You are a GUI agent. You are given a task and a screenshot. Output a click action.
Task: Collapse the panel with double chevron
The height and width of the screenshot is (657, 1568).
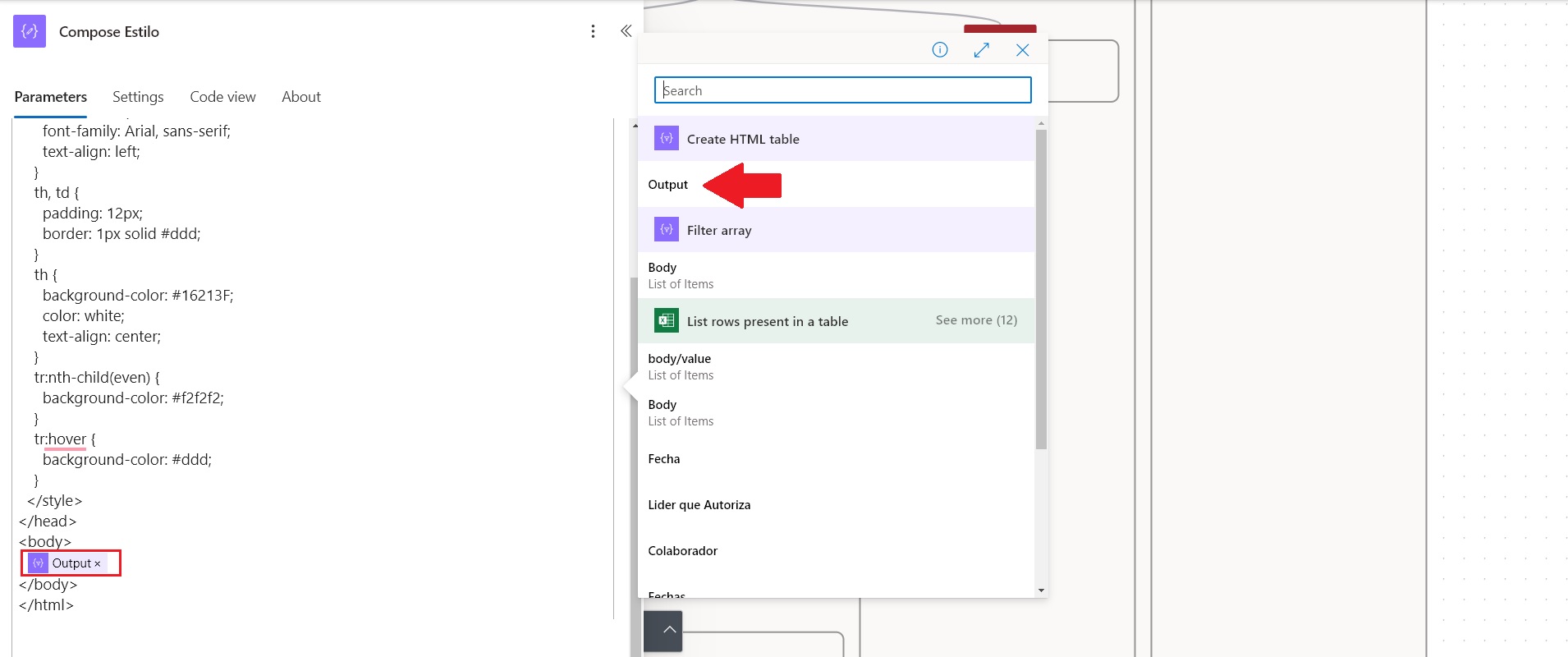(x=626, y=31)
